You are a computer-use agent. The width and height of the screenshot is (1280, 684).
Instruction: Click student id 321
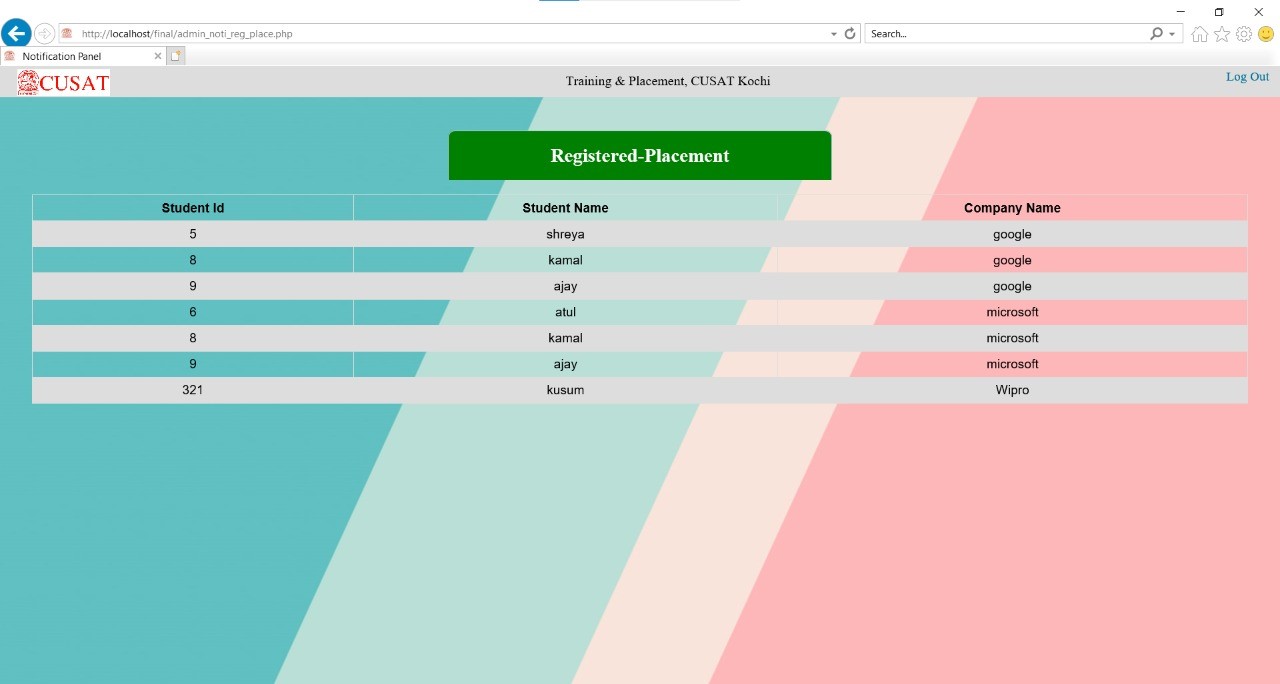point(193,390)
